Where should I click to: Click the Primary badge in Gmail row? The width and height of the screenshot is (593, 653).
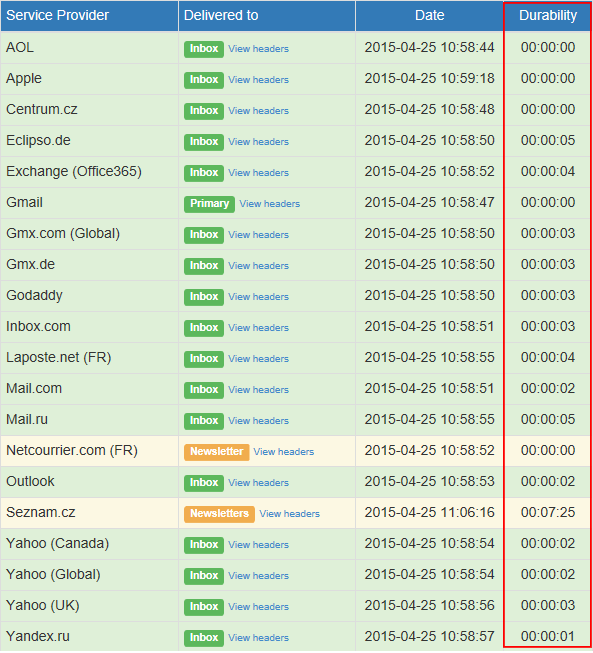pyautogui.click(x=209, y=204)
